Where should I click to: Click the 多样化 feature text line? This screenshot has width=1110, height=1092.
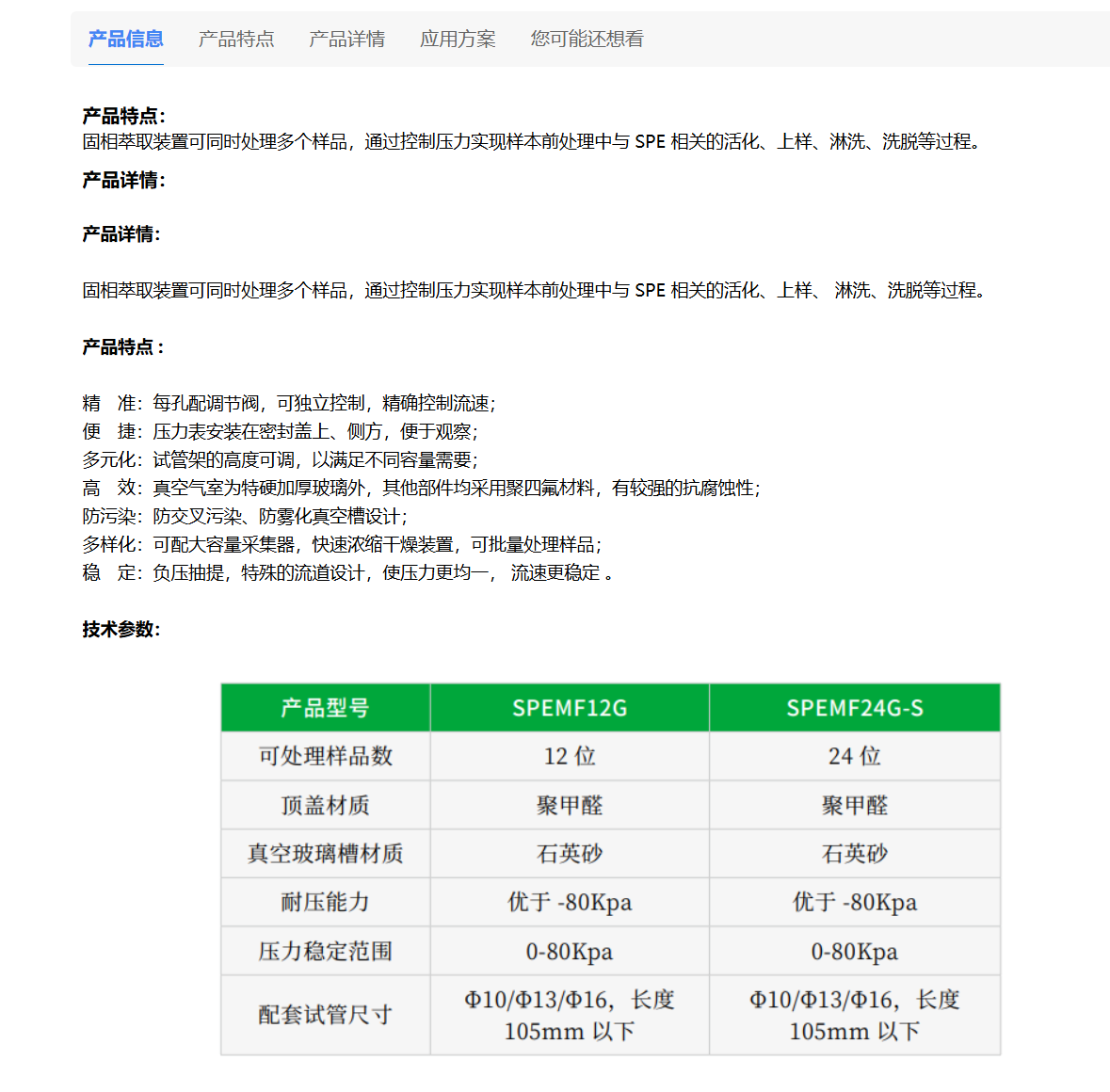tap(341, 544)
